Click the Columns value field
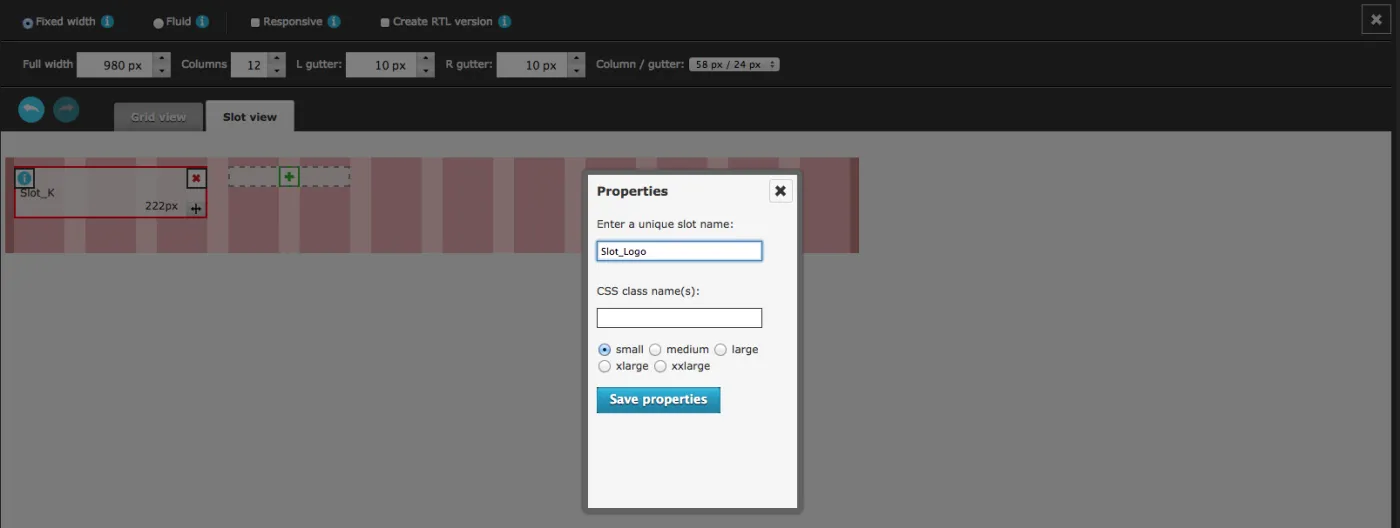This screenshot has height=528, width=1400. point(248,65)
